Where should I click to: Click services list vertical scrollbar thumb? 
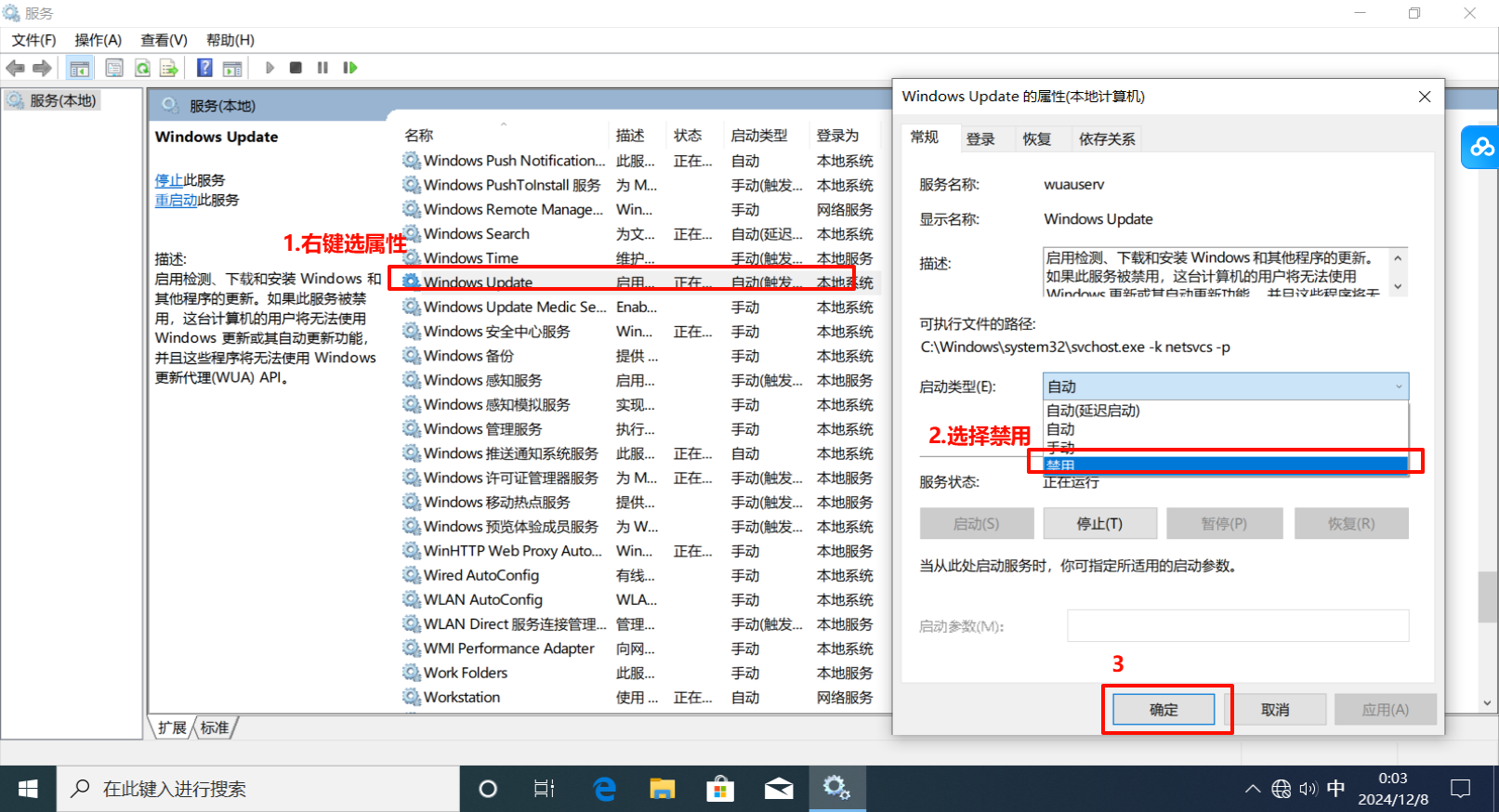pos(1488,596)
